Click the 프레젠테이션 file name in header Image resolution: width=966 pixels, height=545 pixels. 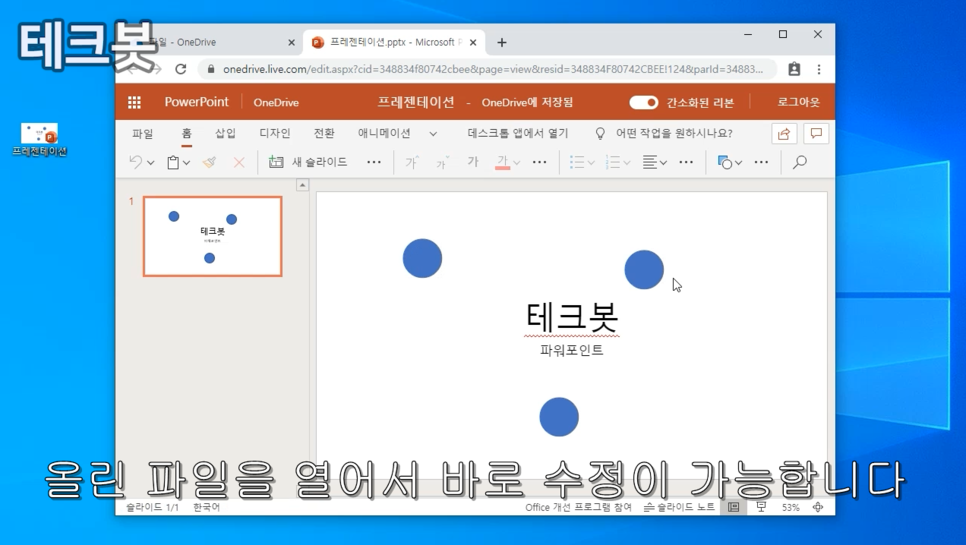tap(416, 102)
